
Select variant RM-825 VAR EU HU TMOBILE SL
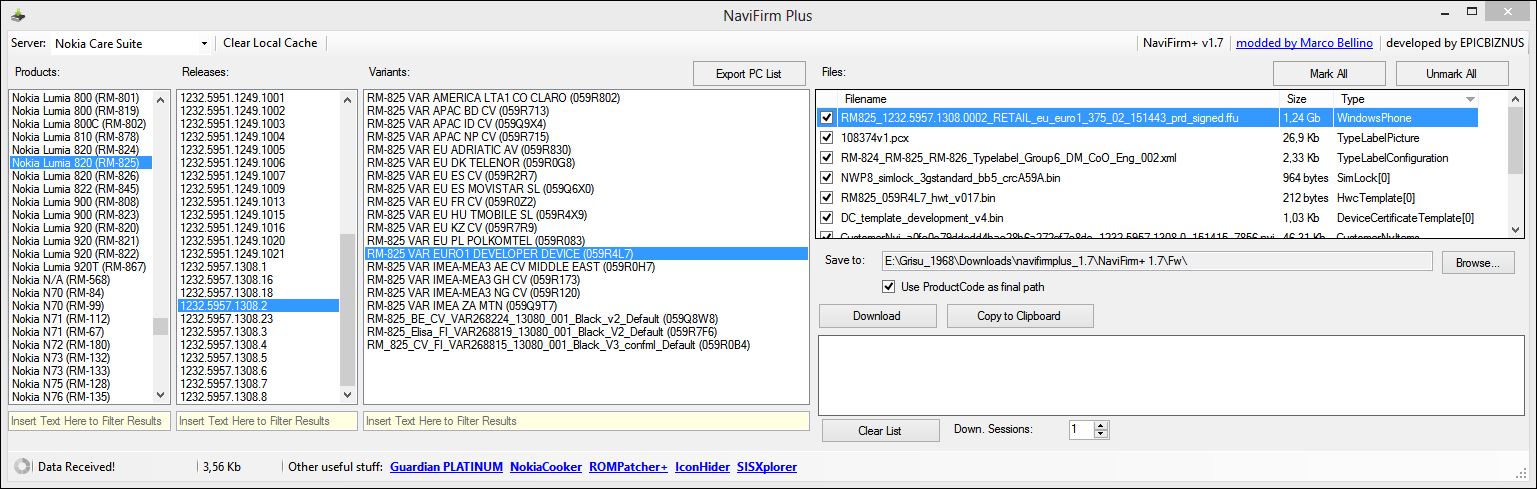[477, 215]
